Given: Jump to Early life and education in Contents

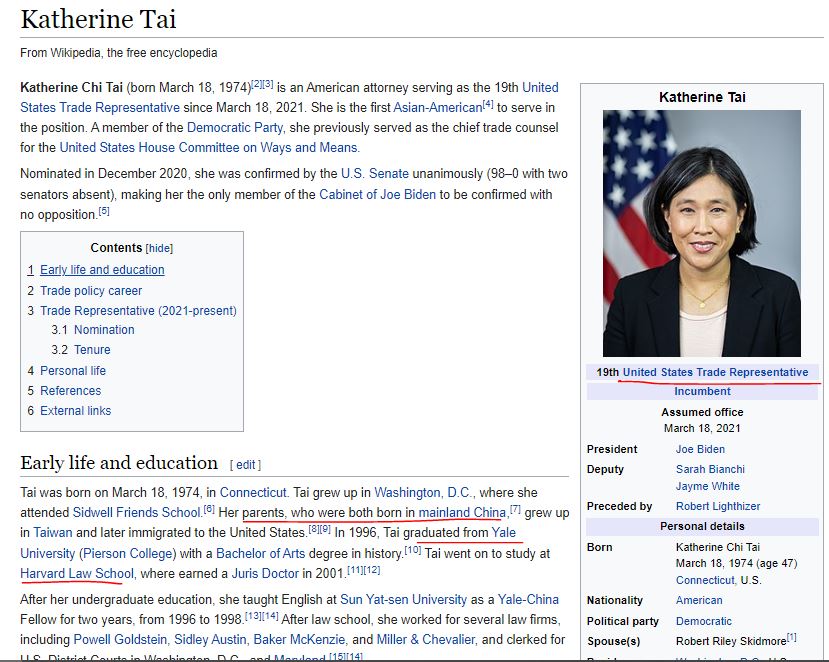Looking at the screenshot, I should point(102,270).
